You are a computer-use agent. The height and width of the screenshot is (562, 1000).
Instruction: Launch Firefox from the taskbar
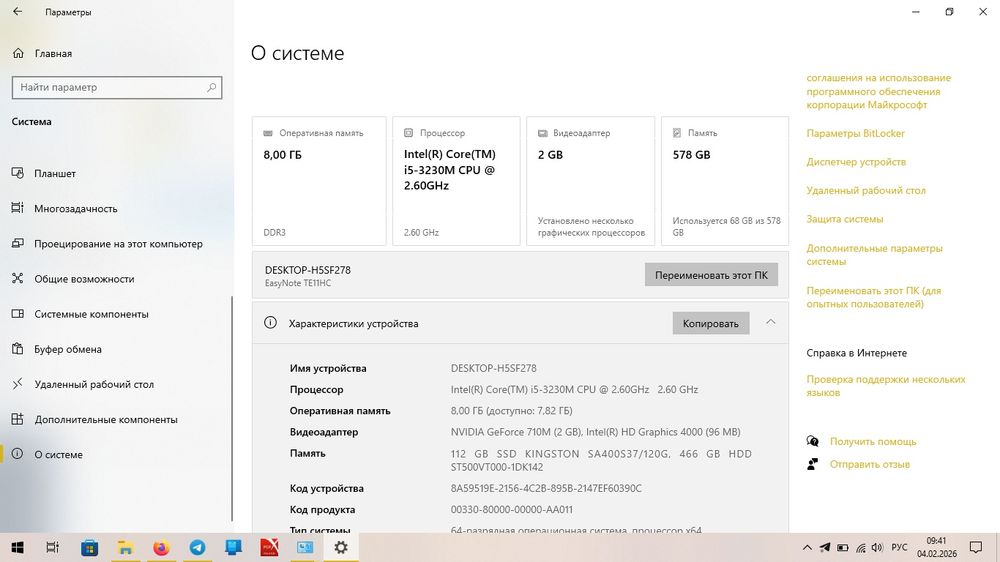[x=161, y=547]
